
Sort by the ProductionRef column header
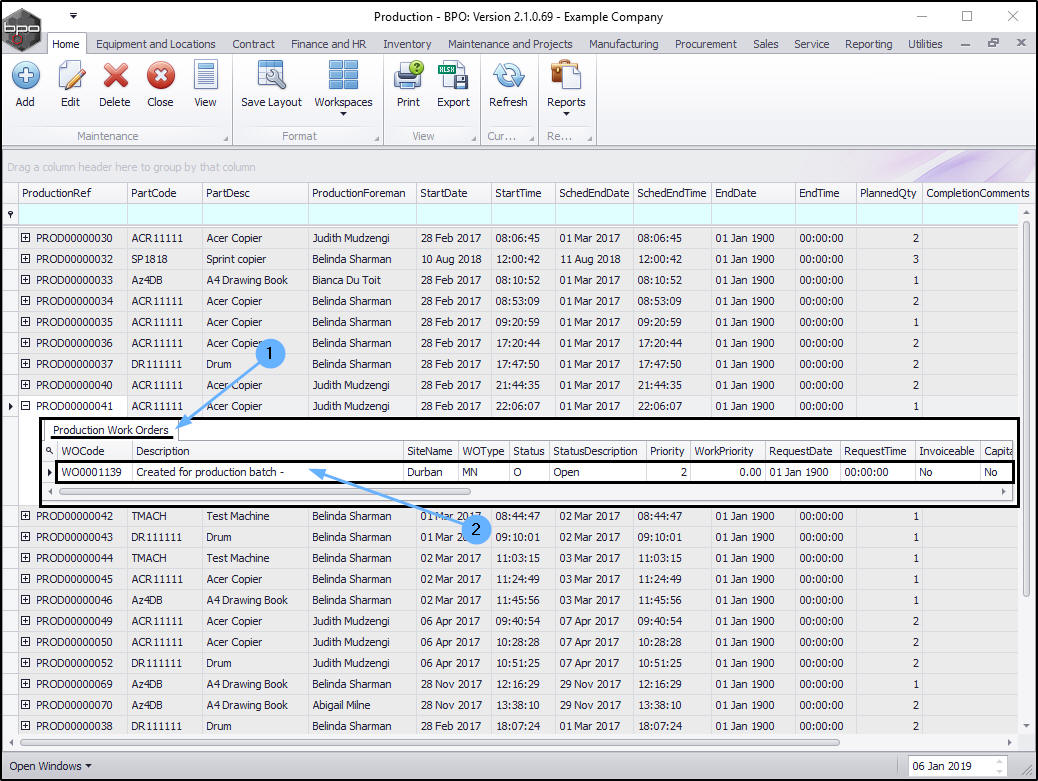pos(70,193)
